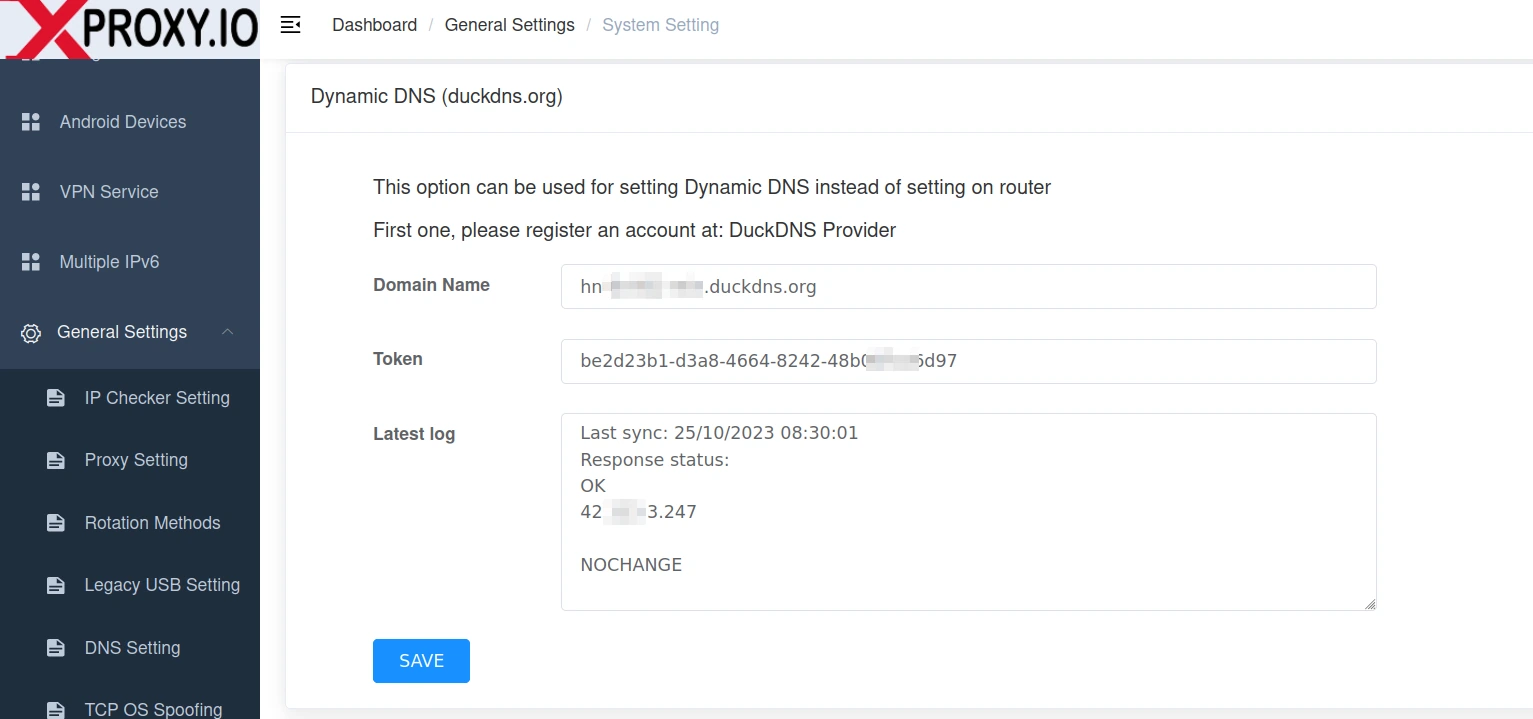Image resolution: width=1533 pixels, height=719 pixels.
Task: Go to TCP OS Spoofing
Action: [153, 709]
